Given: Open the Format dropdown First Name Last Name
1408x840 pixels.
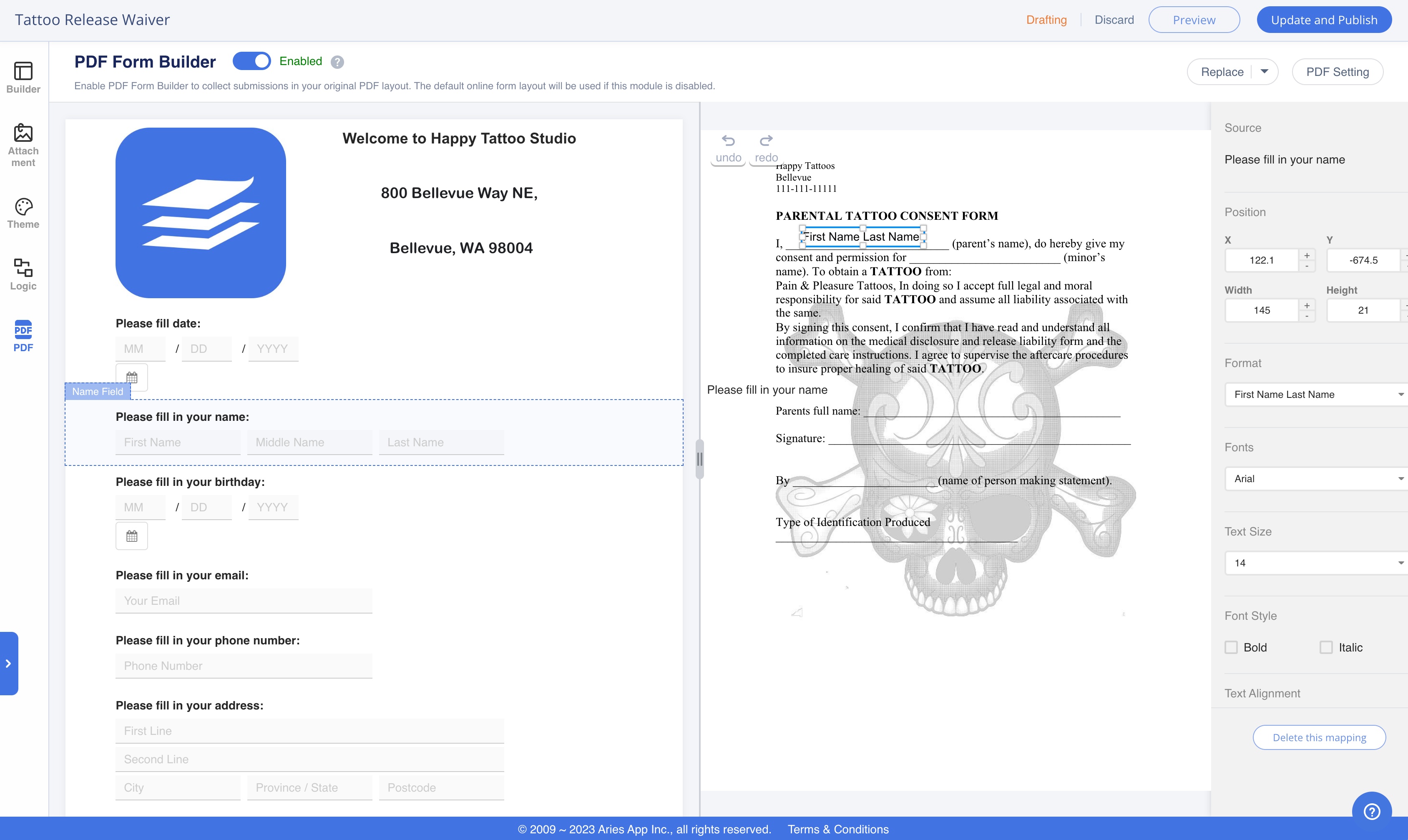Looking at the screenshot, I should pyautogui.click(x=1316, y=395).
